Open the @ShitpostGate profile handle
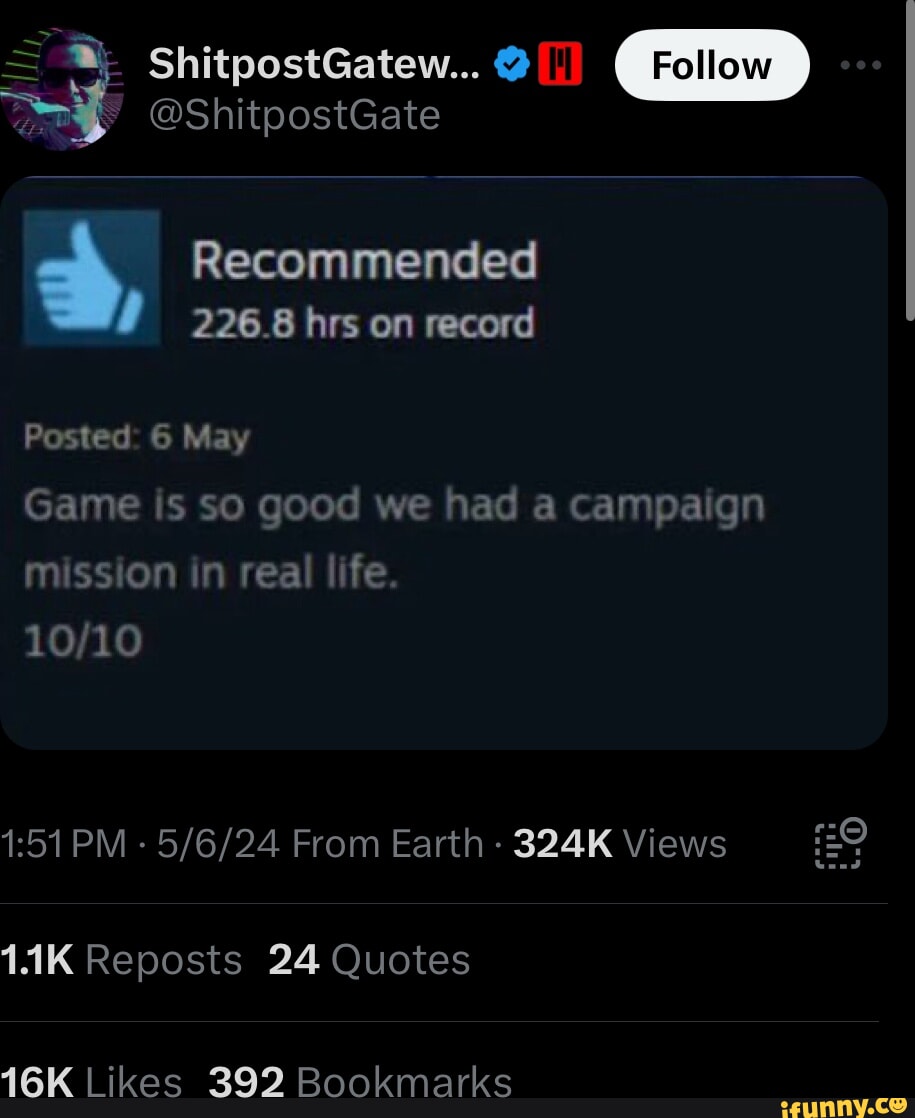 [x=293, y=115]
